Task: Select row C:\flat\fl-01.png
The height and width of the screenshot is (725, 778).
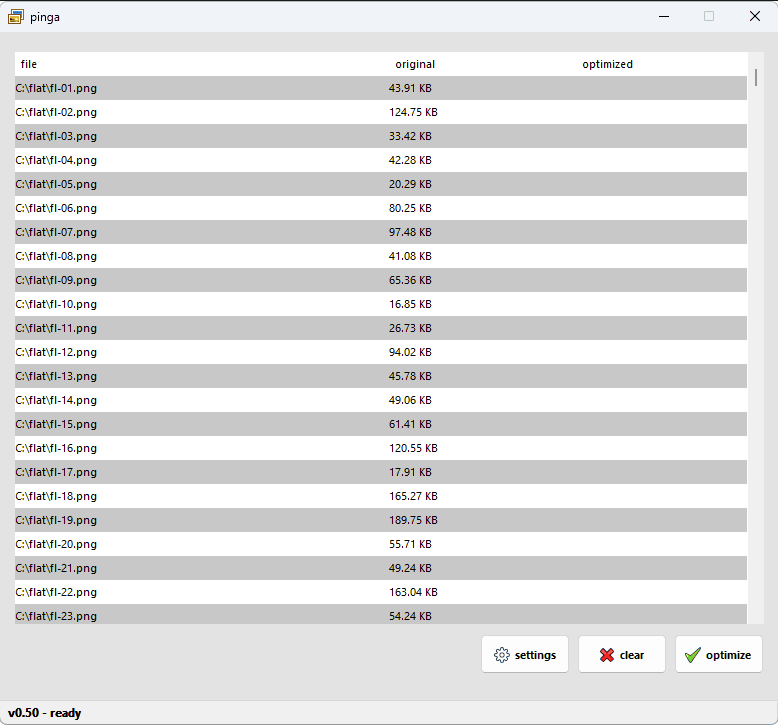Action: point(381,88)
